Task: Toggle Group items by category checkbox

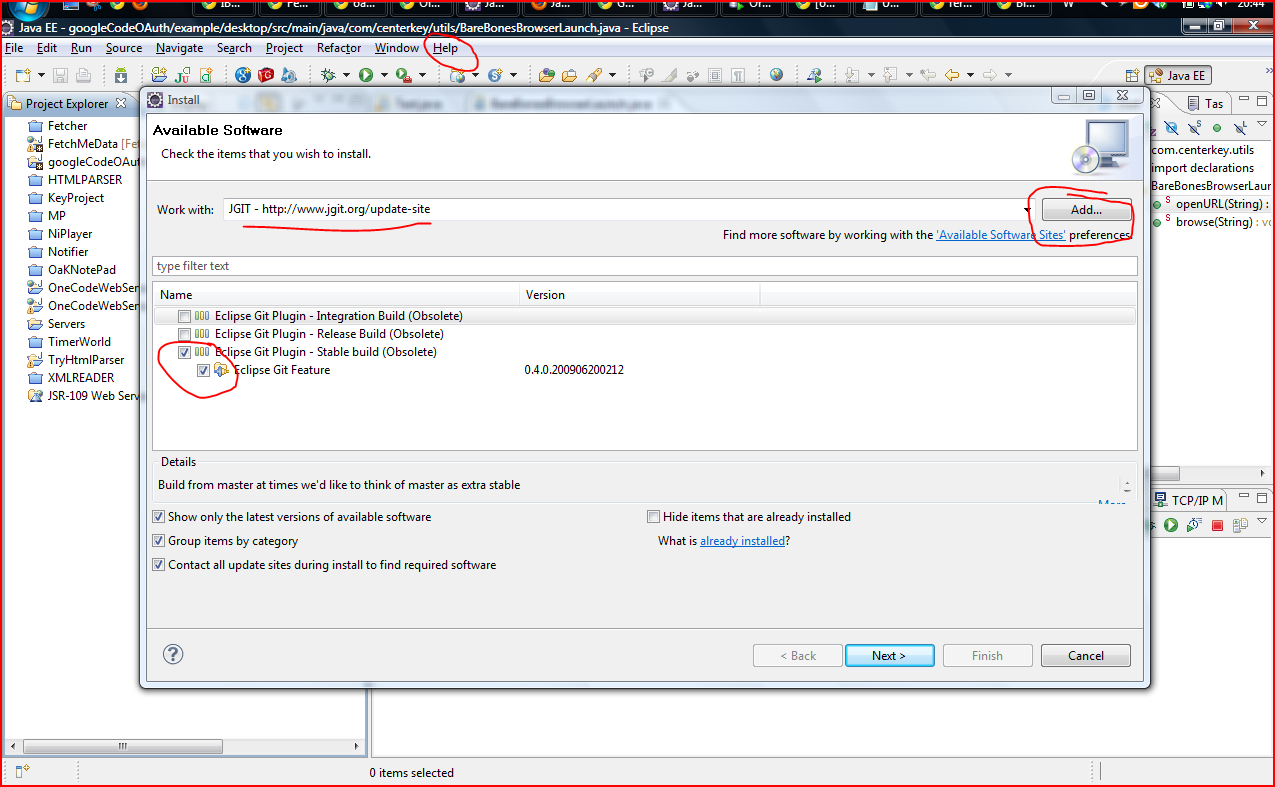Action: pos(158,541)
